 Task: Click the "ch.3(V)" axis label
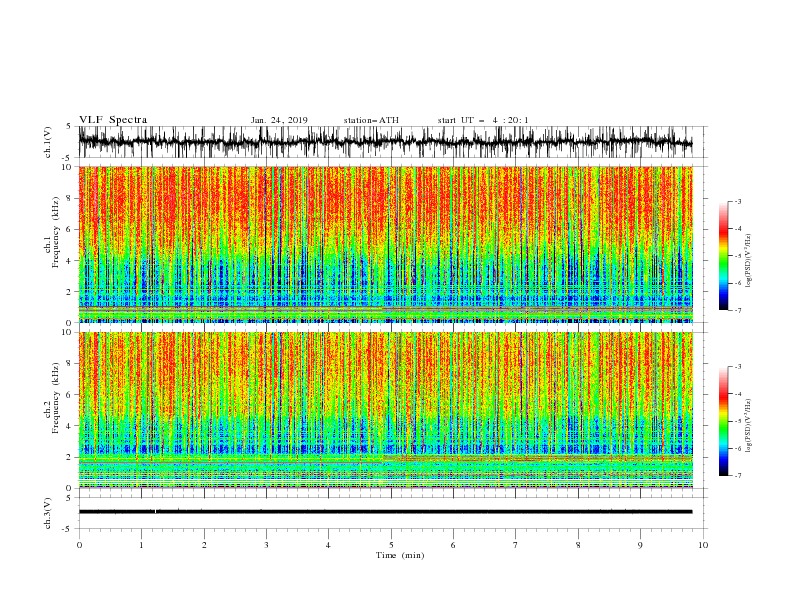(48, 513)
